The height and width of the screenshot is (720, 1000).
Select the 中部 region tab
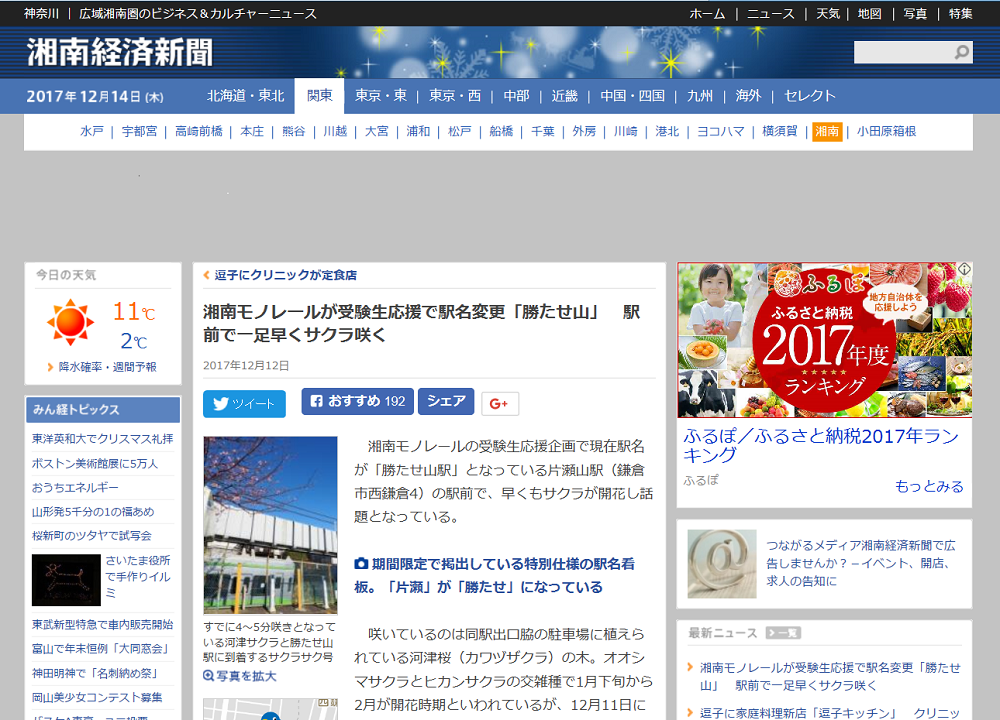pyautogui.click(x=517, y=96)
